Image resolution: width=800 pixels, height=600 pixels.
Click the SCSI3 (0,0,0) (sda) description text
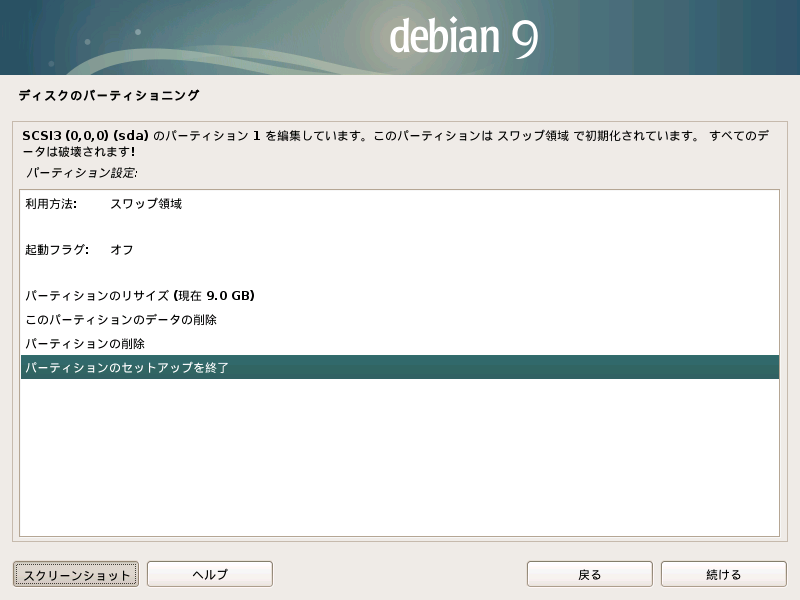tap(90, 135)
